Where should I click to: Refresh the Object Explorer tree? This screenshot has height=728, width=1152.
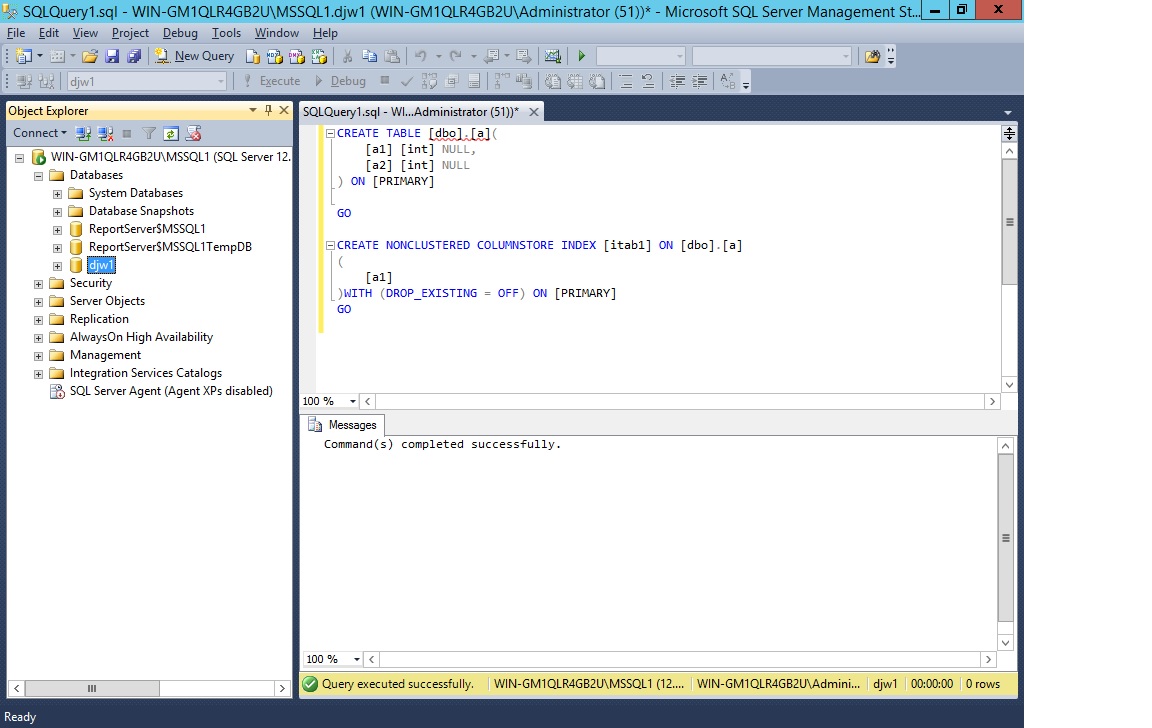(169, 133)
